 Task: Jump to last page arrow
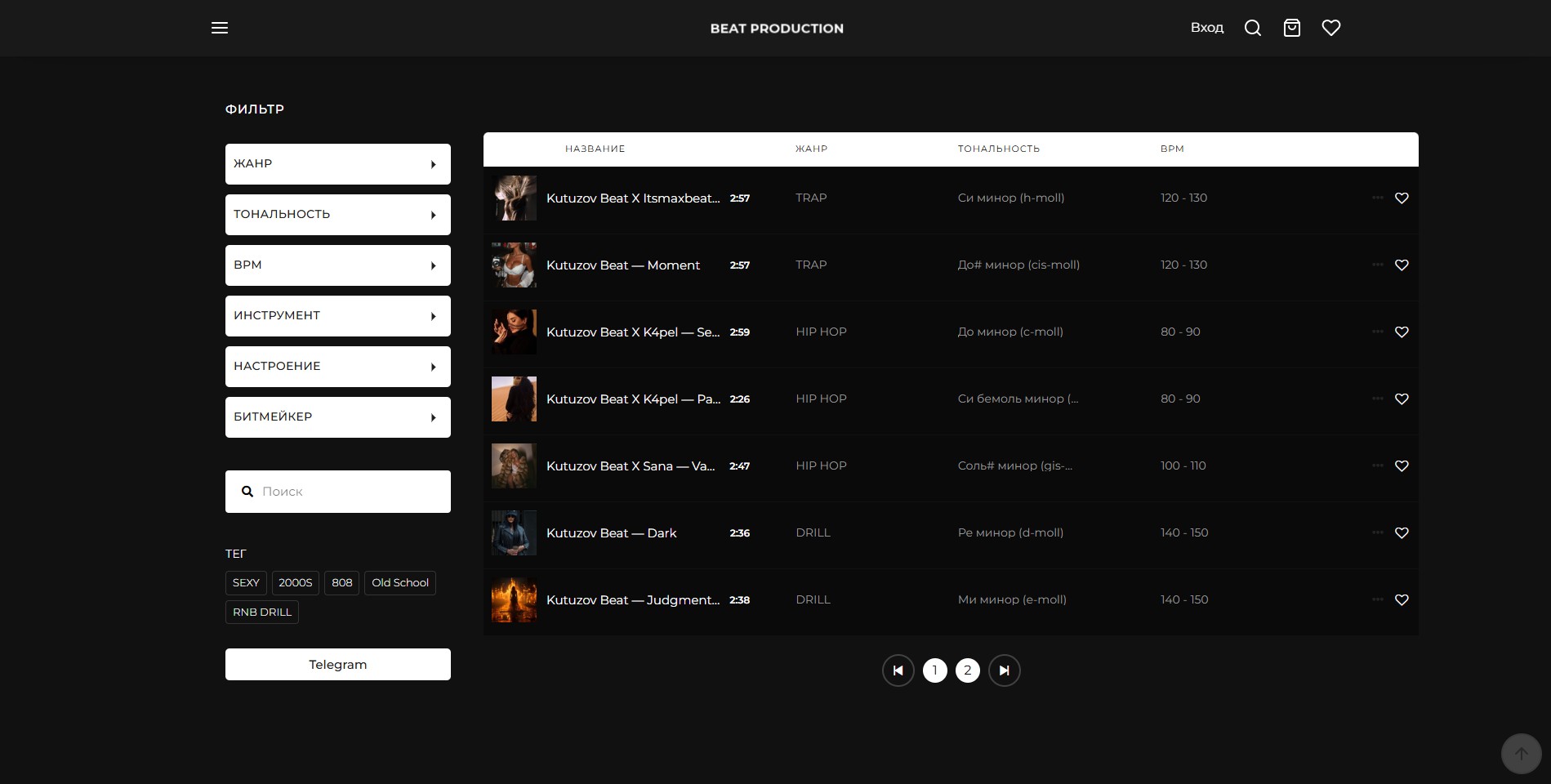point(1004,670)
